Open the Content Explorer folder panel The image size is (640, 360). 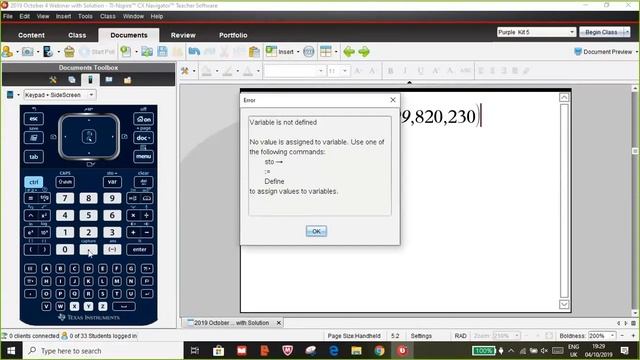pos(128,80)
